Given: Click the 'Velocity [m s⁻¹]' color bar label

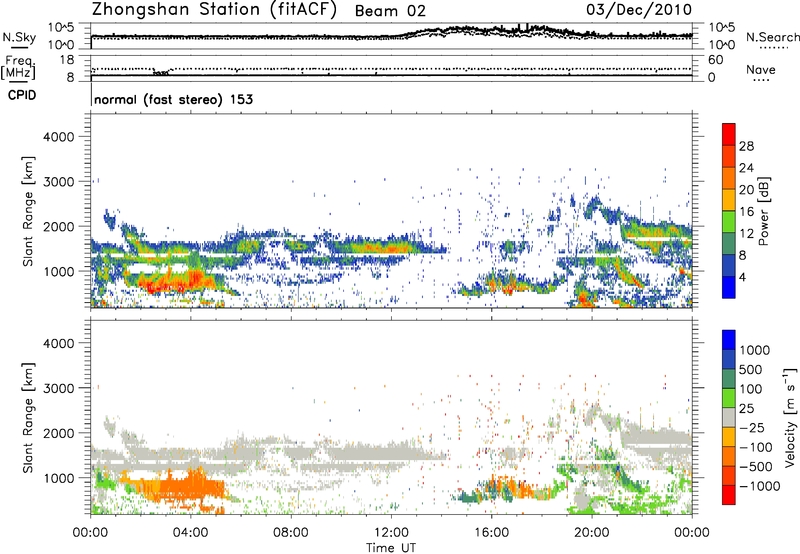Looking at the screenshot, I should click(x=790, y=417).
